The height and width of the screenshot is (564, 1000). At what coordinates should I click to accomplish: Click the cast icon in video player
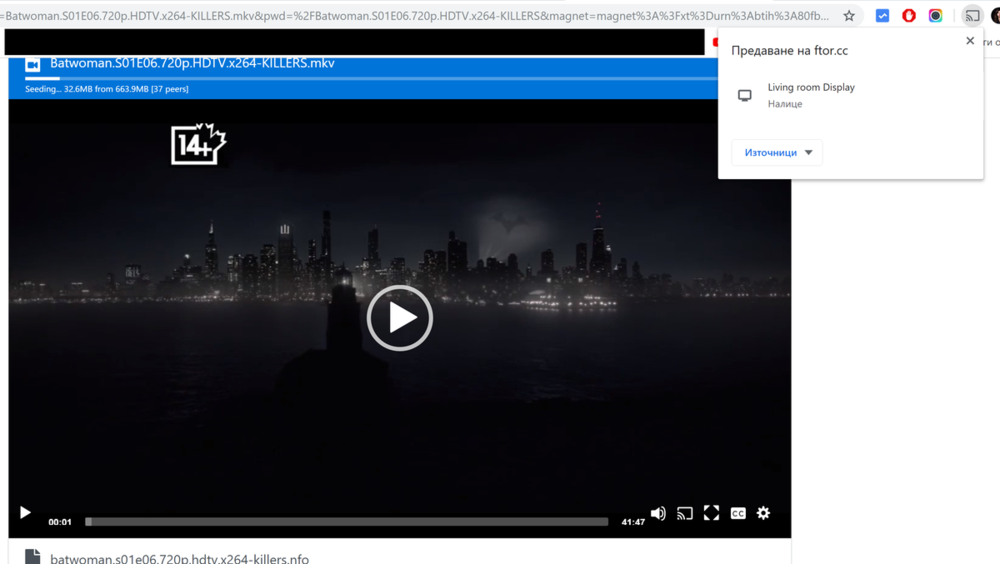pos(685,513)
